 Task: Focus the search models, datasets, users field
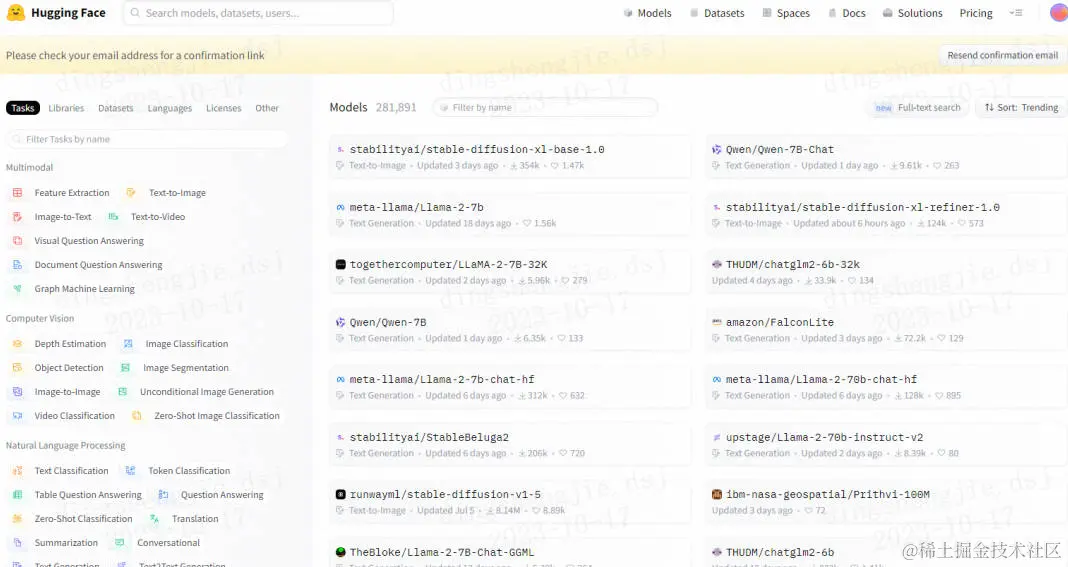pos(258,13)
